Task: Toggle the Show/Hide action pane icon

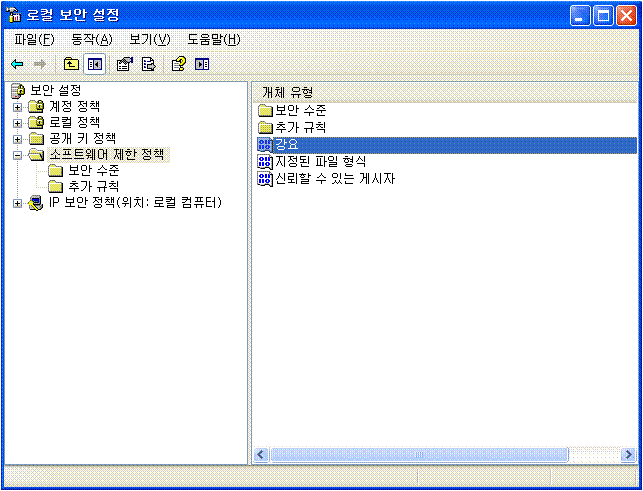Action: (x=202, y=64)
